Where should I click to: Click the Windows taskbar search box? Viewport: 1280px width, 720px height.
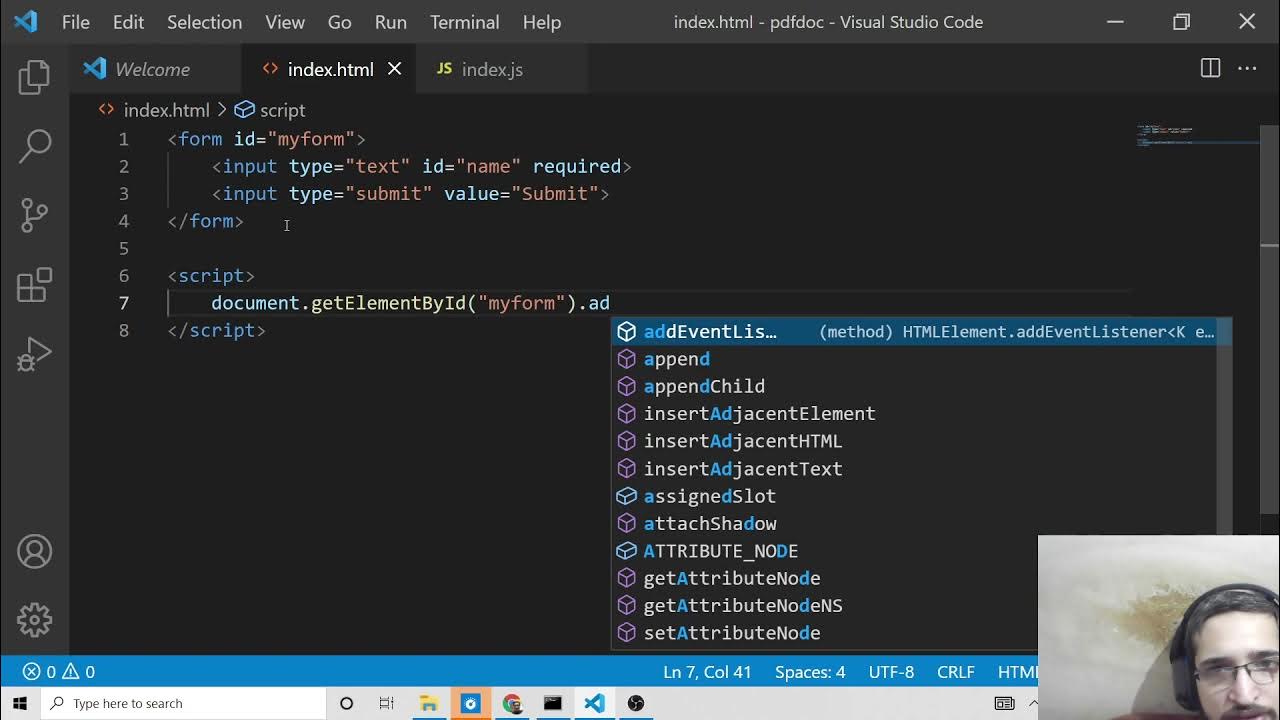tap(185, 703)
